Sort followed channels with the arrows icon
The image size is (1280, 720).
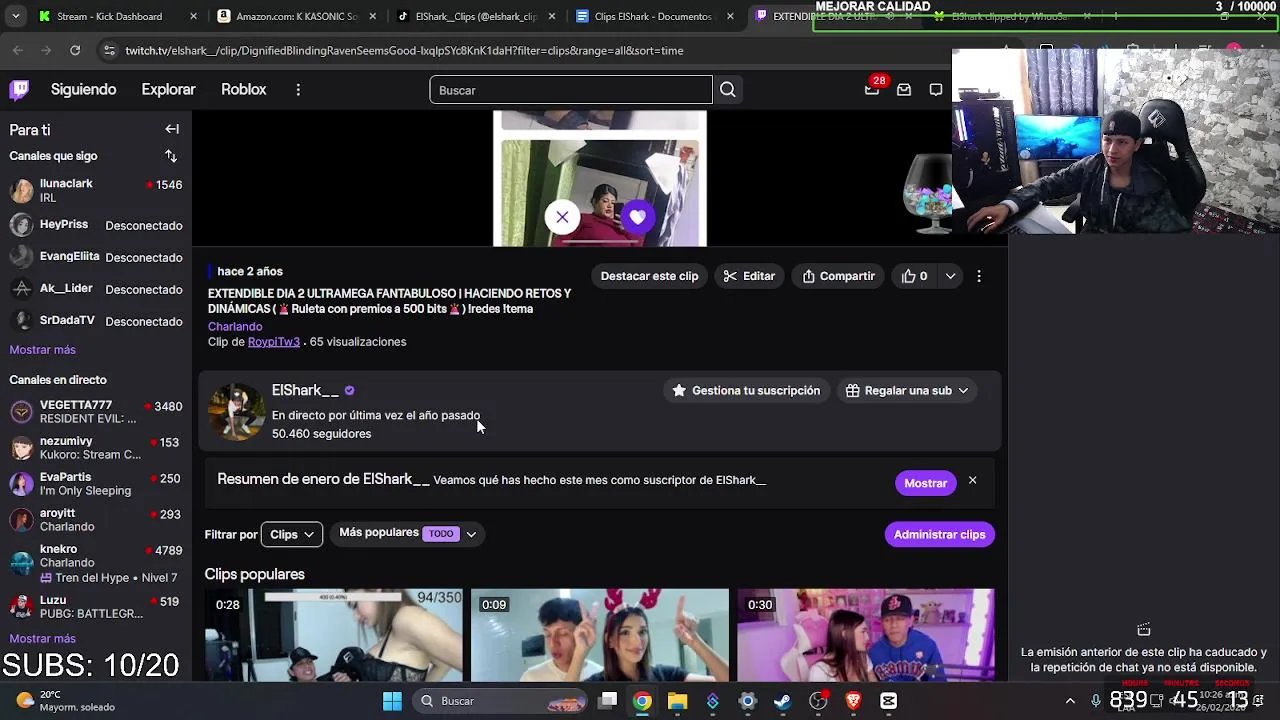(171, 156)
